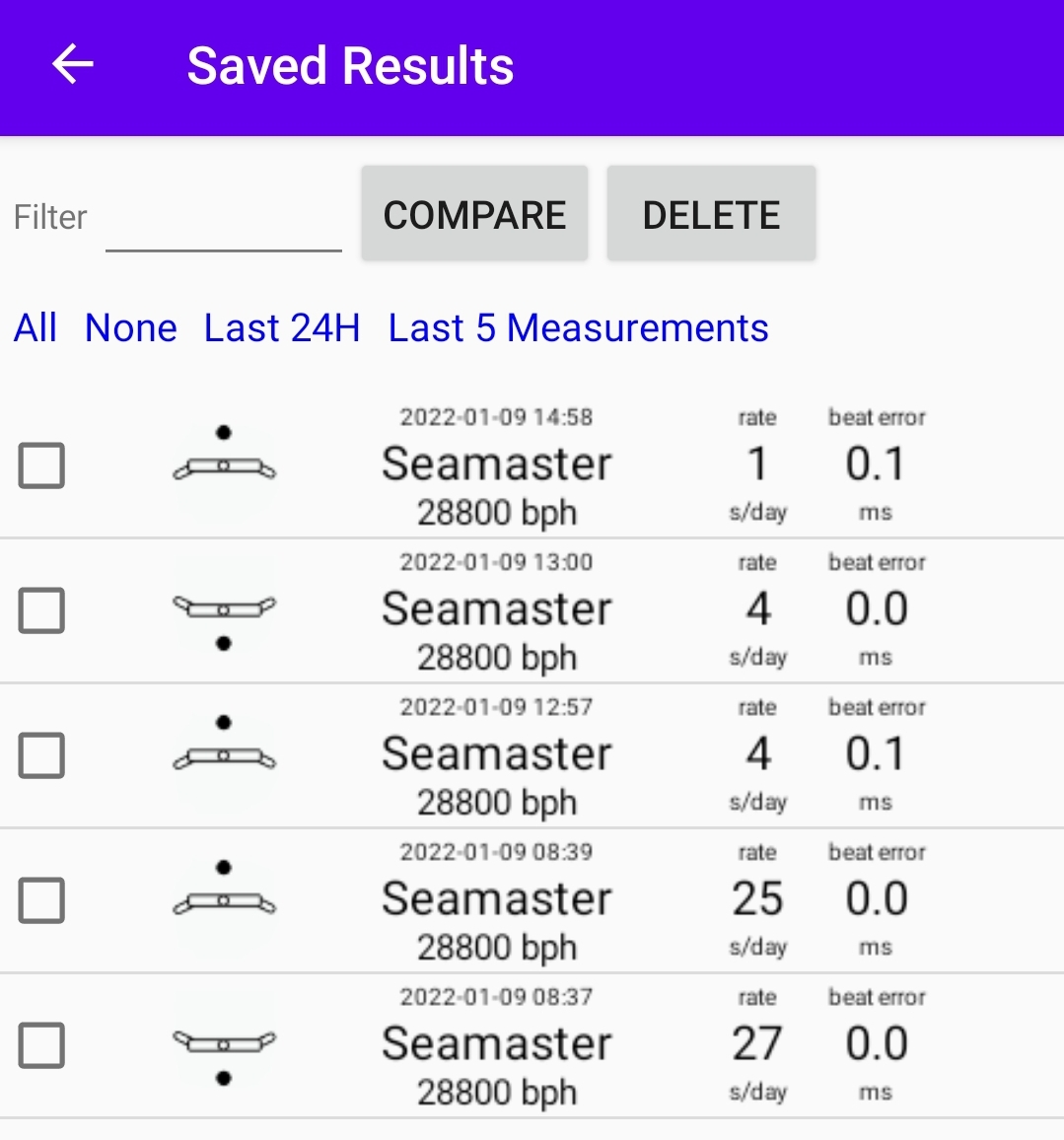Click watch position icon for 12:57 entry
1064x1140 pixels.
click(x=225, y=755)
